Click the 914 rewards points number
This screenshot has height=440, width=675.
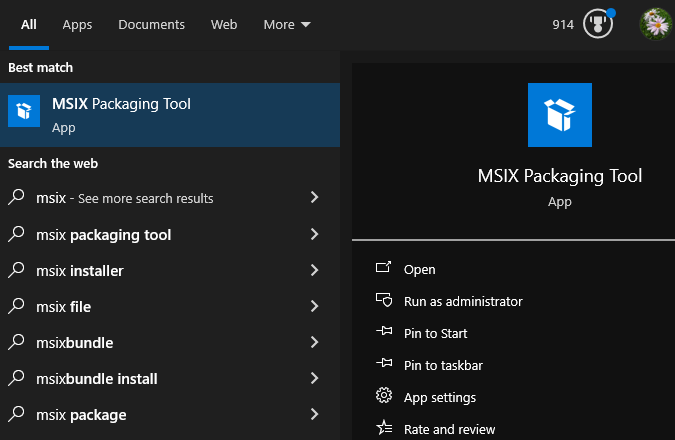coord(563,25)
